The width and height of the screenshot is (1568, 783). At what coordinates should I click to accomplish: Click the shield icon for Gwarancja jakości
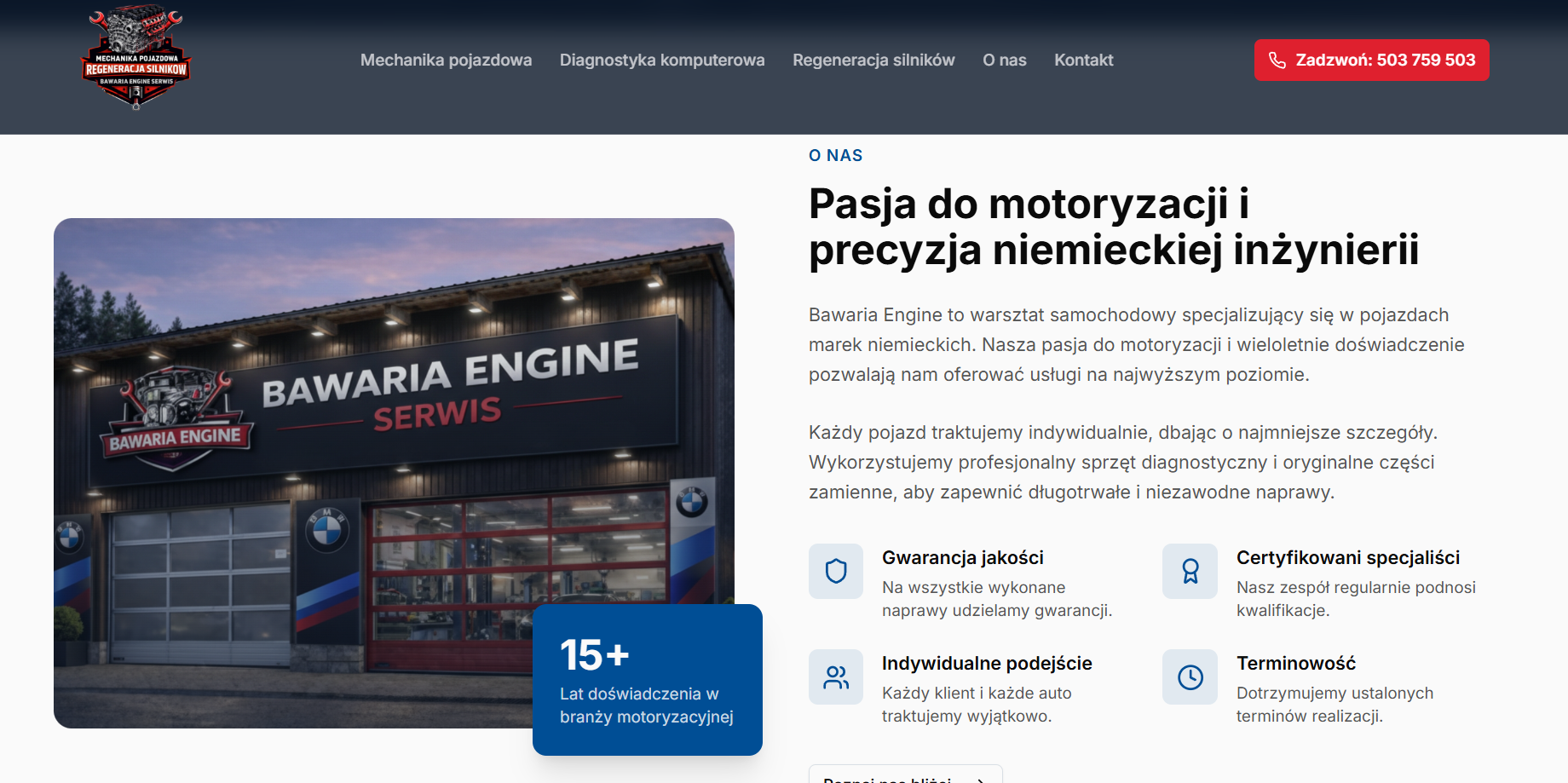point(836,571)
